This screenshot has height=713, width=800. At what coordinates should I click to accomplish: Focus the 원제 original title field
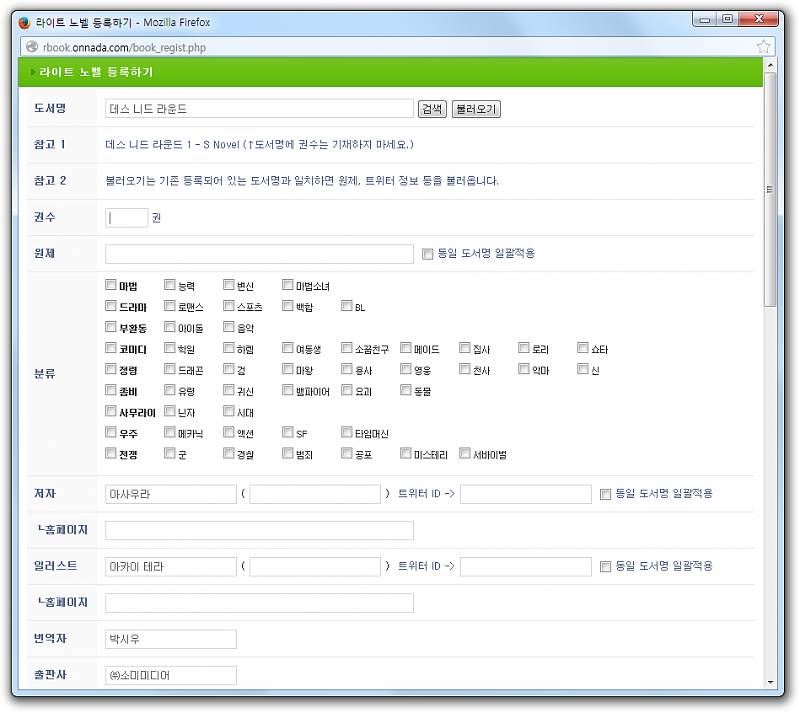click(259, 254)
